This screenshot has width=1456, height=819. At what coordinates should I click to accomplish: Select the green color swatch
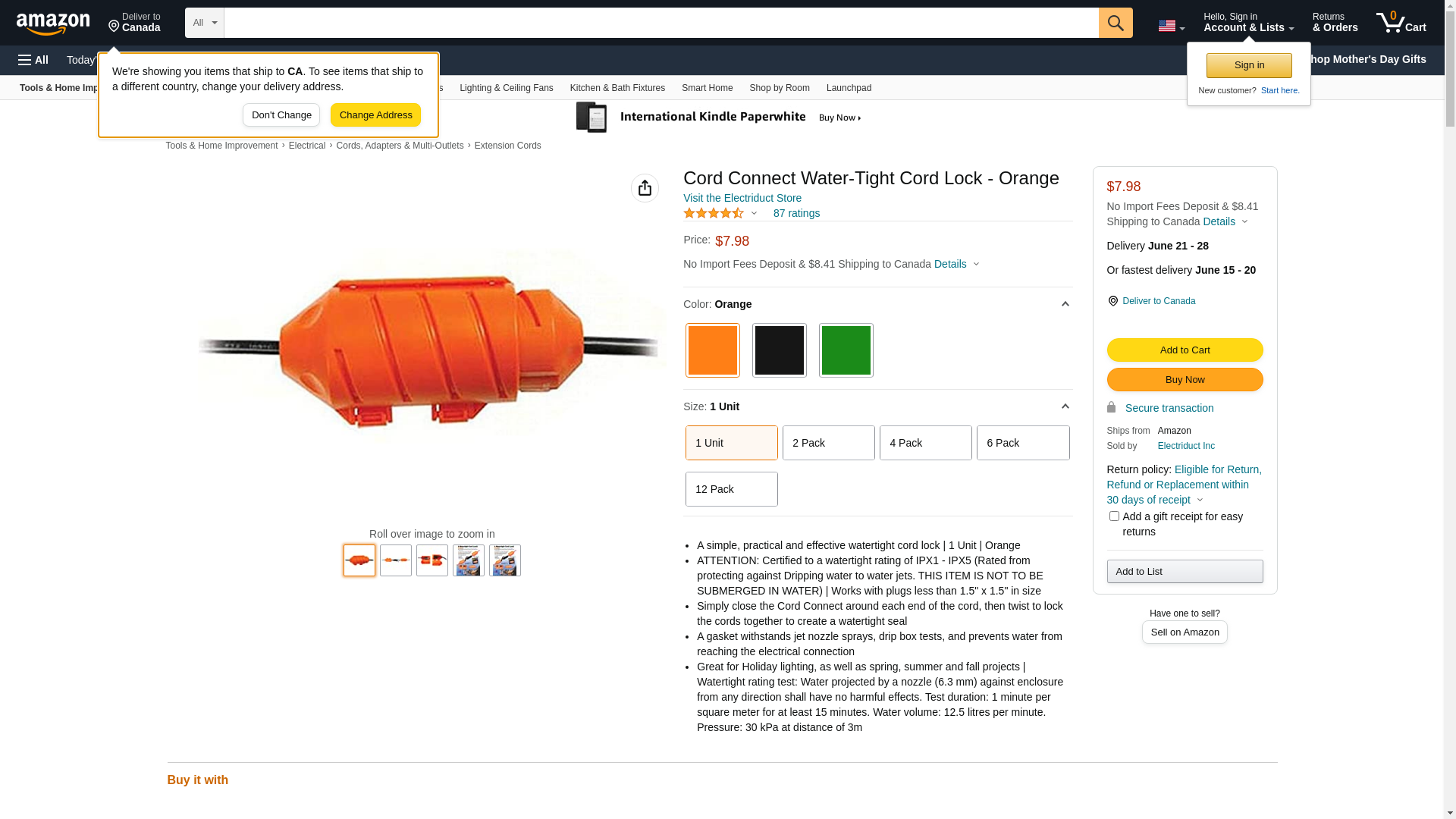point(846,350)
